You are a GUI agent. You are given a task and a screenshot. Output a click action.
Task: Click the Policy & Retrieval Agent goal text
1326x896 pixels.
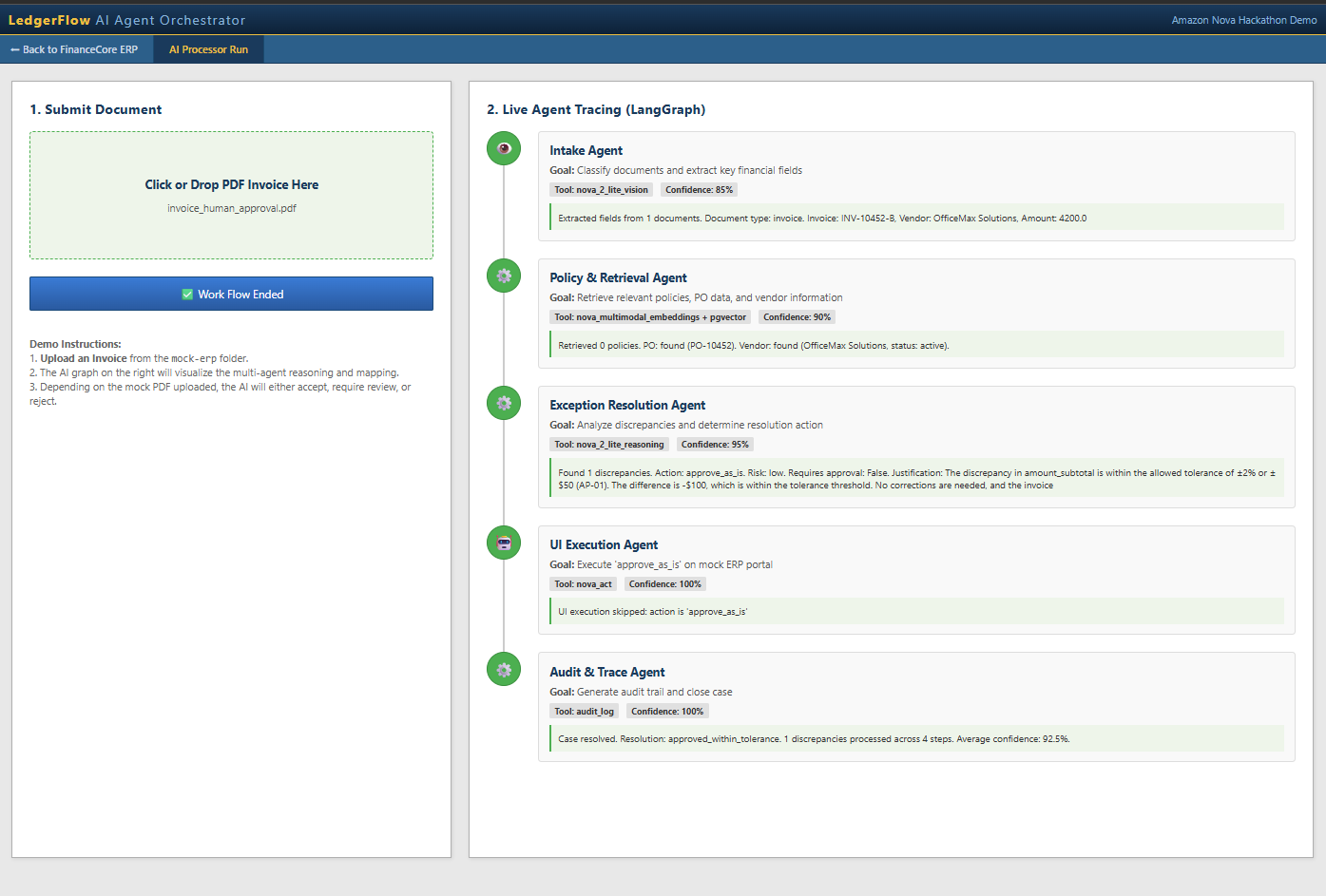[696, 297]
